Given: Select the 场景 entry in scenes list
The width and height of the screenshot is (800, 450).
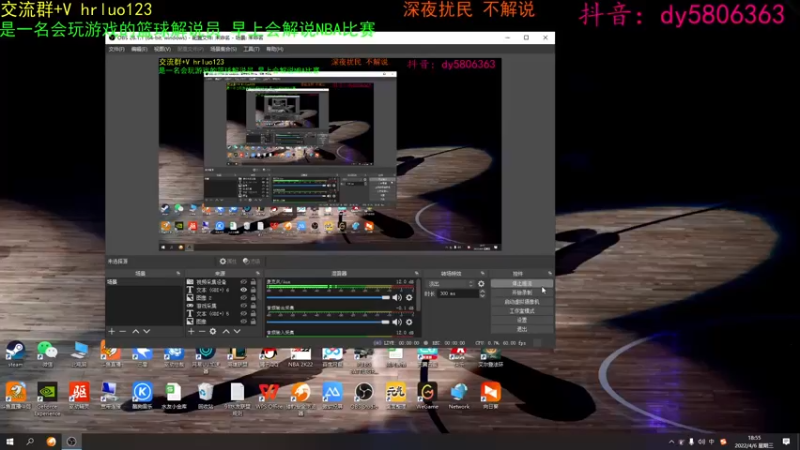Looking at the screenshot, I should coord(144,282).
